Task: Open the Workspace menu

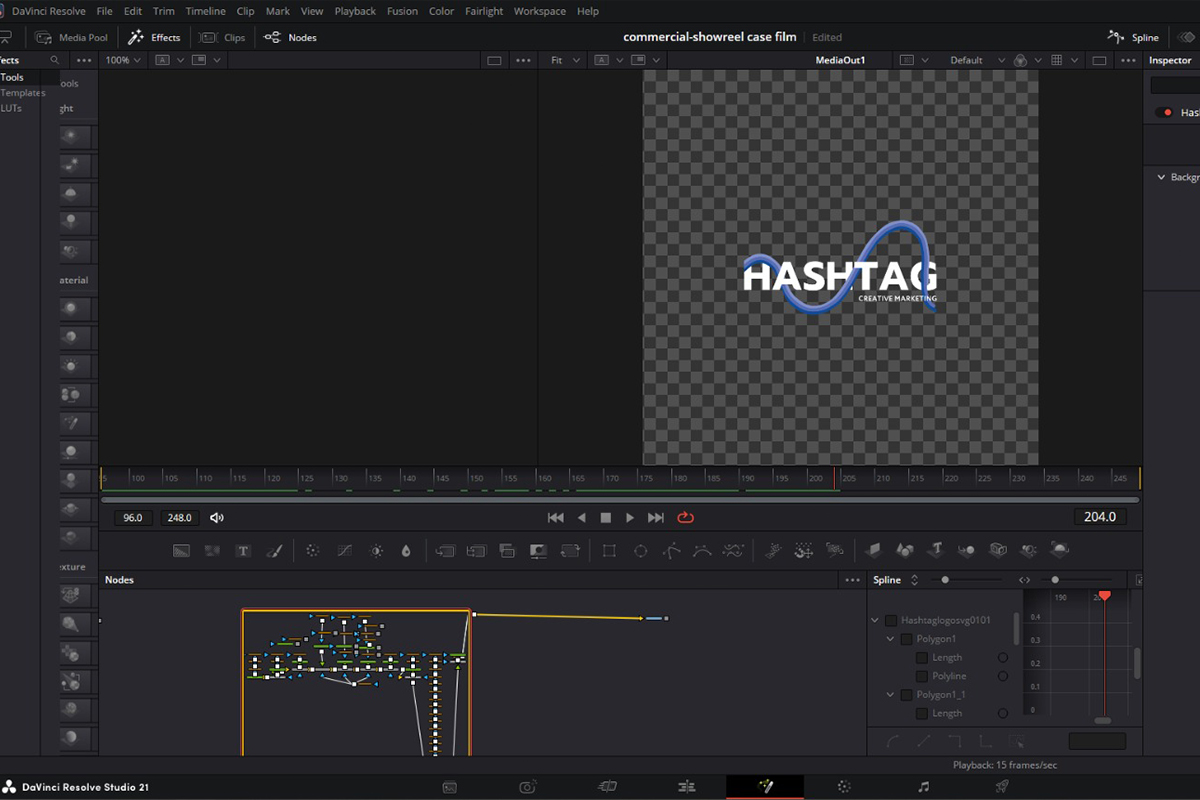Action: 540,11
